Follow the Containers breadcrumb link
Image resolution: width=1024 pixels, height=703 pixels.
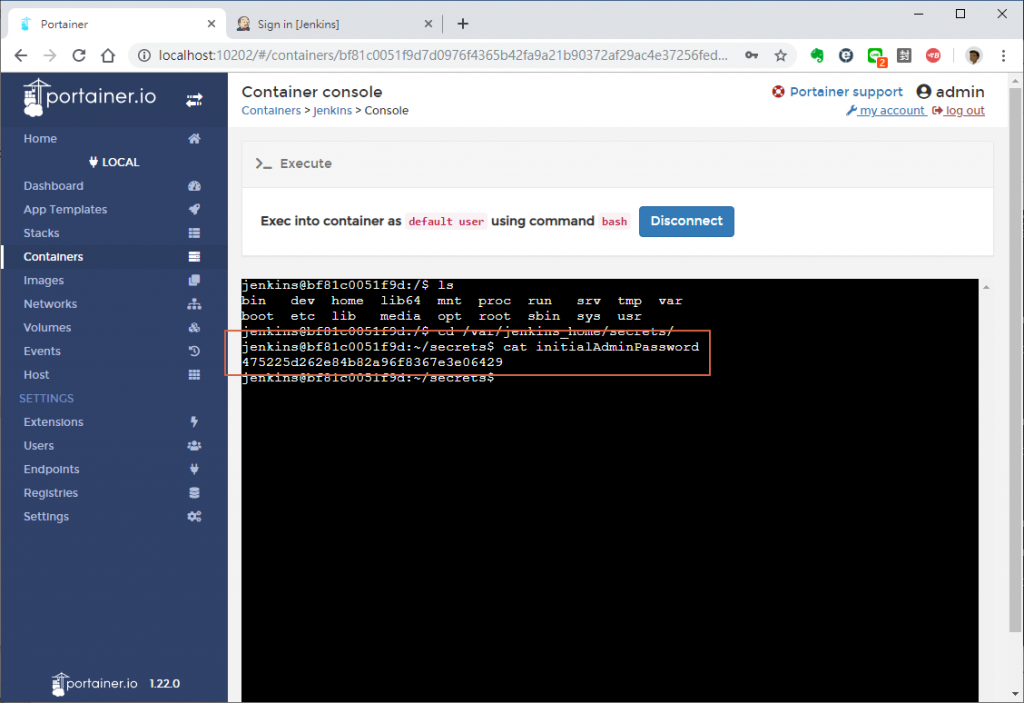point(271,110)
